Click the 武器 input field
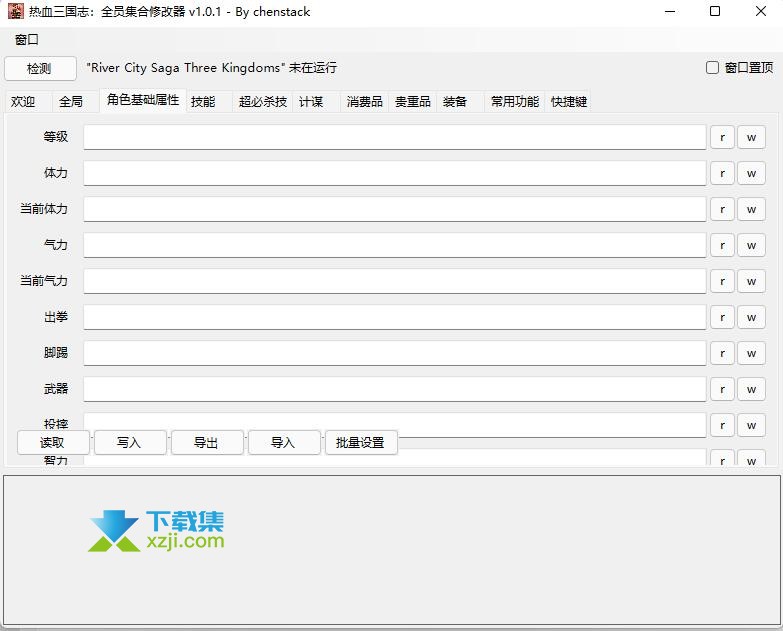The height and width of the screenshot is (631, 783). coord(394,389)
